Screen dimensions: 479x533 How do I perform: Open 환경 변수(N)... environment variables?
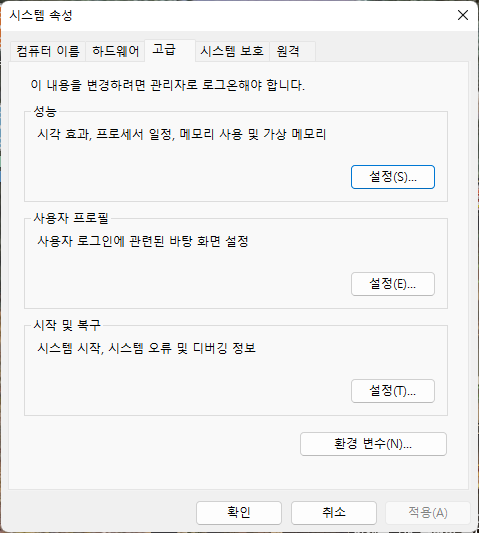click(373, 444)
